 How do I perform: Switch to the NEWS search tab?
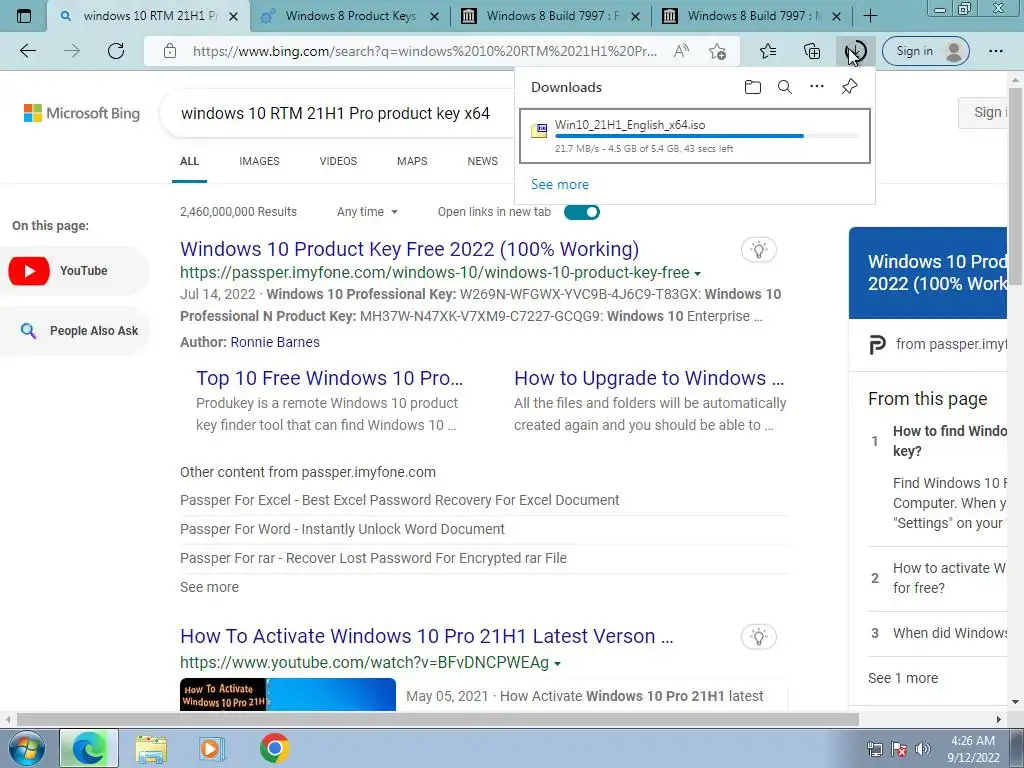pos(483,161)
